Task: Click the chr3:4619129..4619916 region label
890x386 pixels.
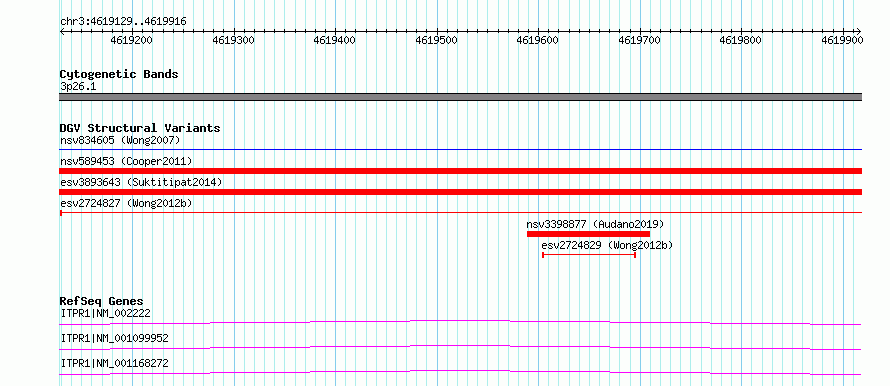Action: coord(123,22)
